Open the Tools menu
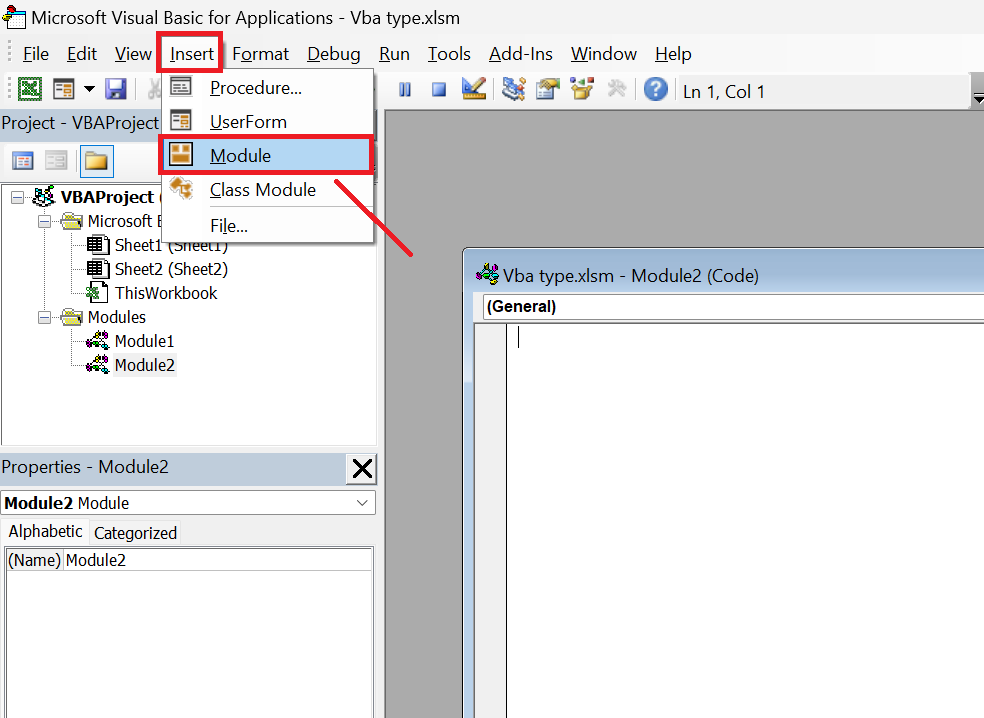 coord(449,54)
